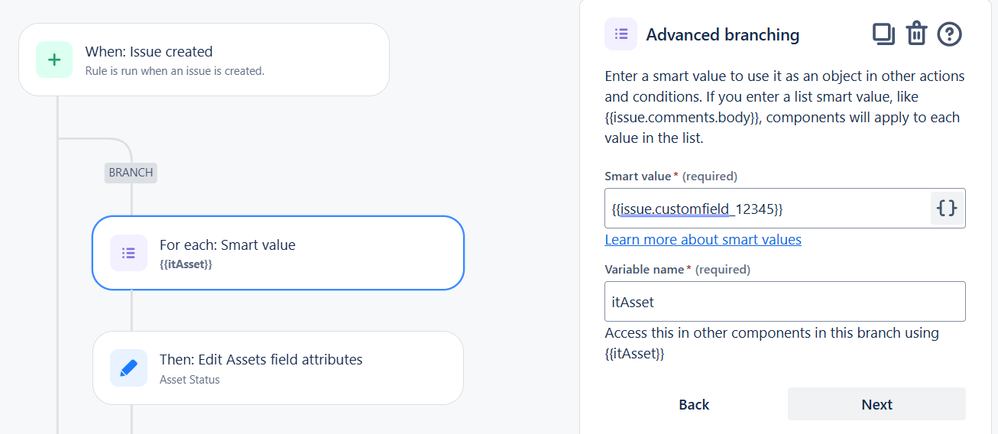Focus the Smart value input field
The width and height of the screenshot is (998, 434).
click(x=767, y=208)
